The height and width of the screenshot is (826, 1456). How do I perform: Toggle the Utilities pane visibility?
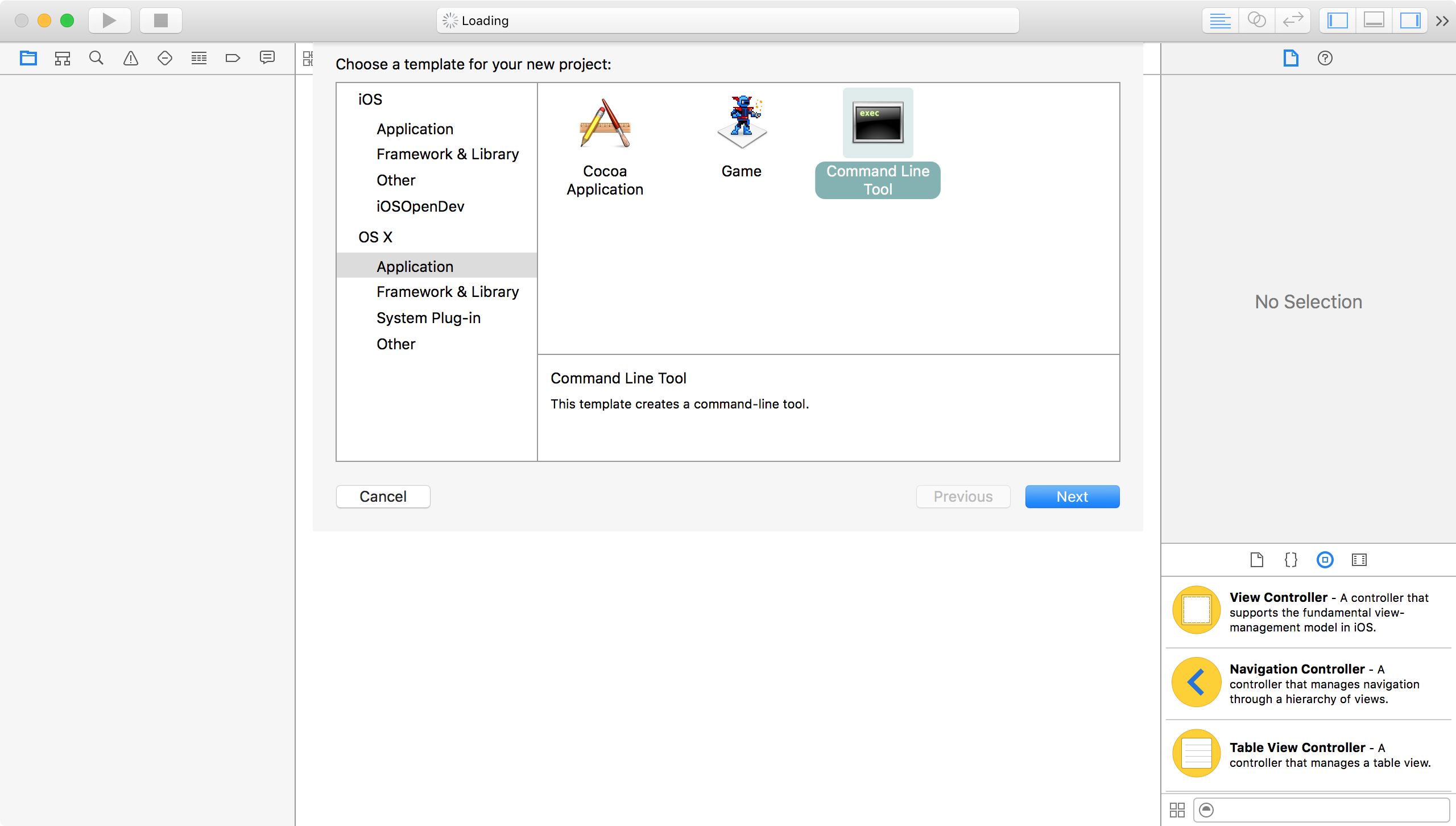pos(1410,20)
